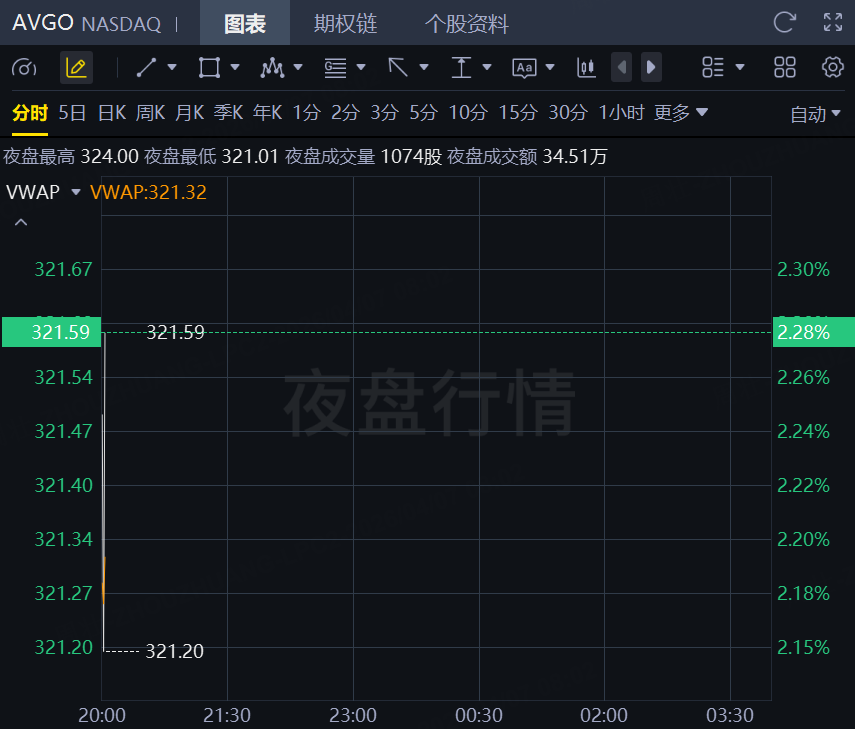
Task: Select the rectangle shape tool
Action: pyautogui.click(x=209, y=68)
